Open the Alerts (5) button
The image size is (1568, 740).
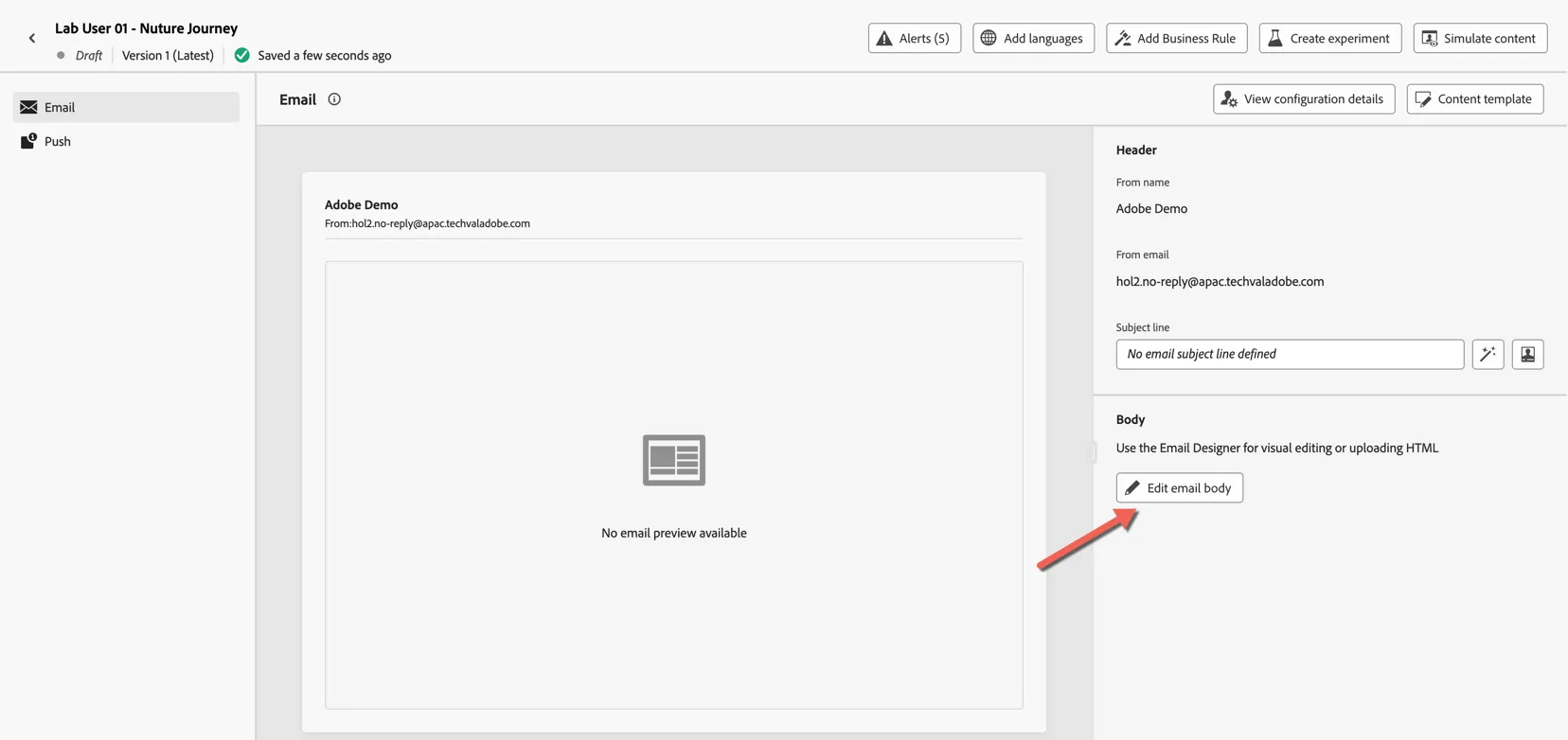(x=915, y=38)
